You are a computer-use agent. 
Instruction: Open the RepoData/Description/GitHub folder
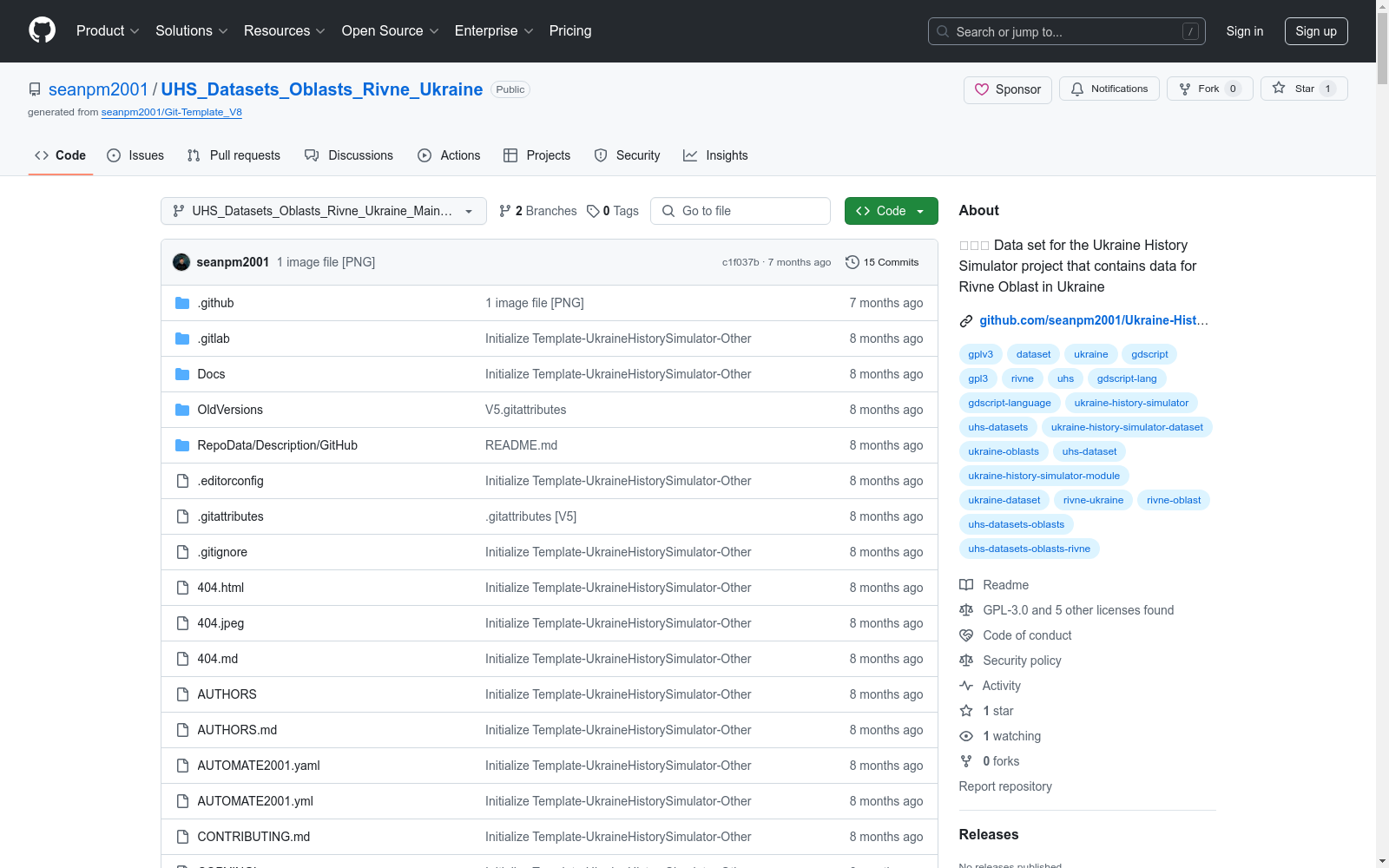click(x=278, y=445)
